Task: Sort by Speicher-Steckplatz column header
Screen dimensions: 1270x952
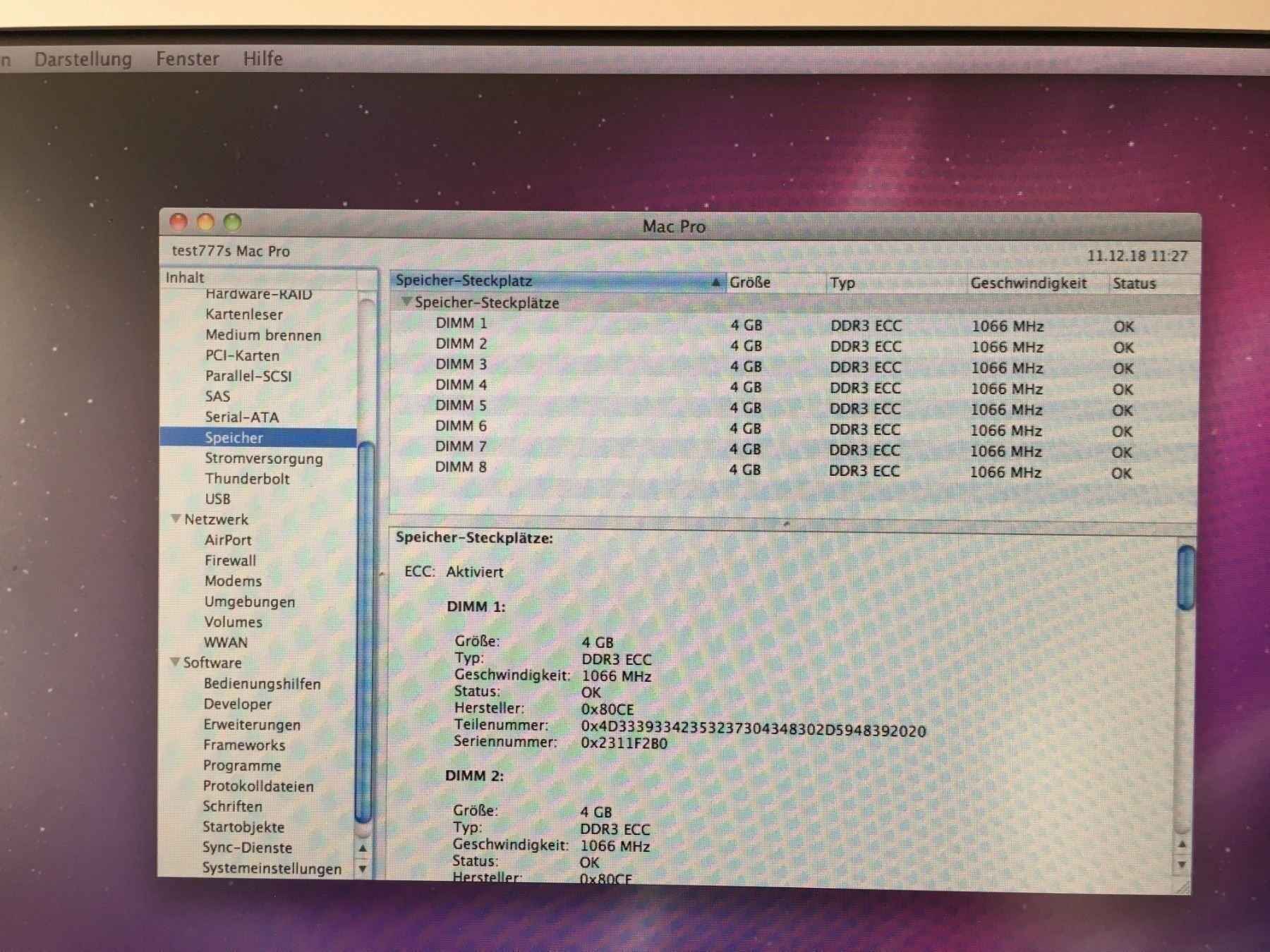Action: (557, 281)
